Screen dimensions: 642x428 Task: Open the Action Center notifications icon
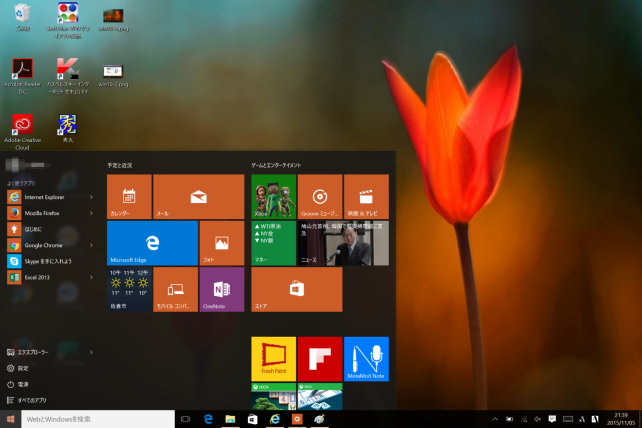[552, 419]
